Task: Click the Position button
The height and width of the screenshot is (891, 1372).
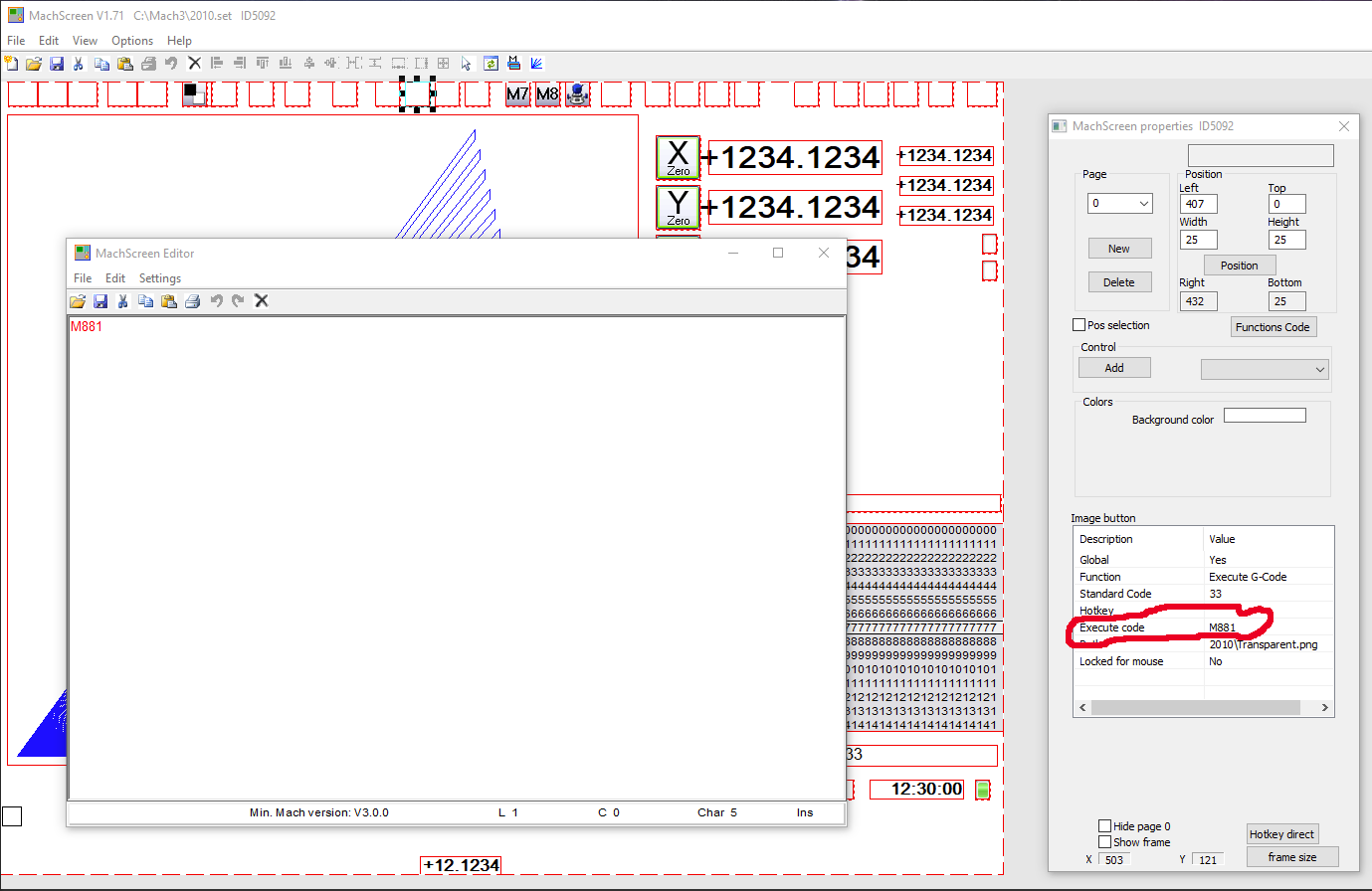Action: 1240,266
